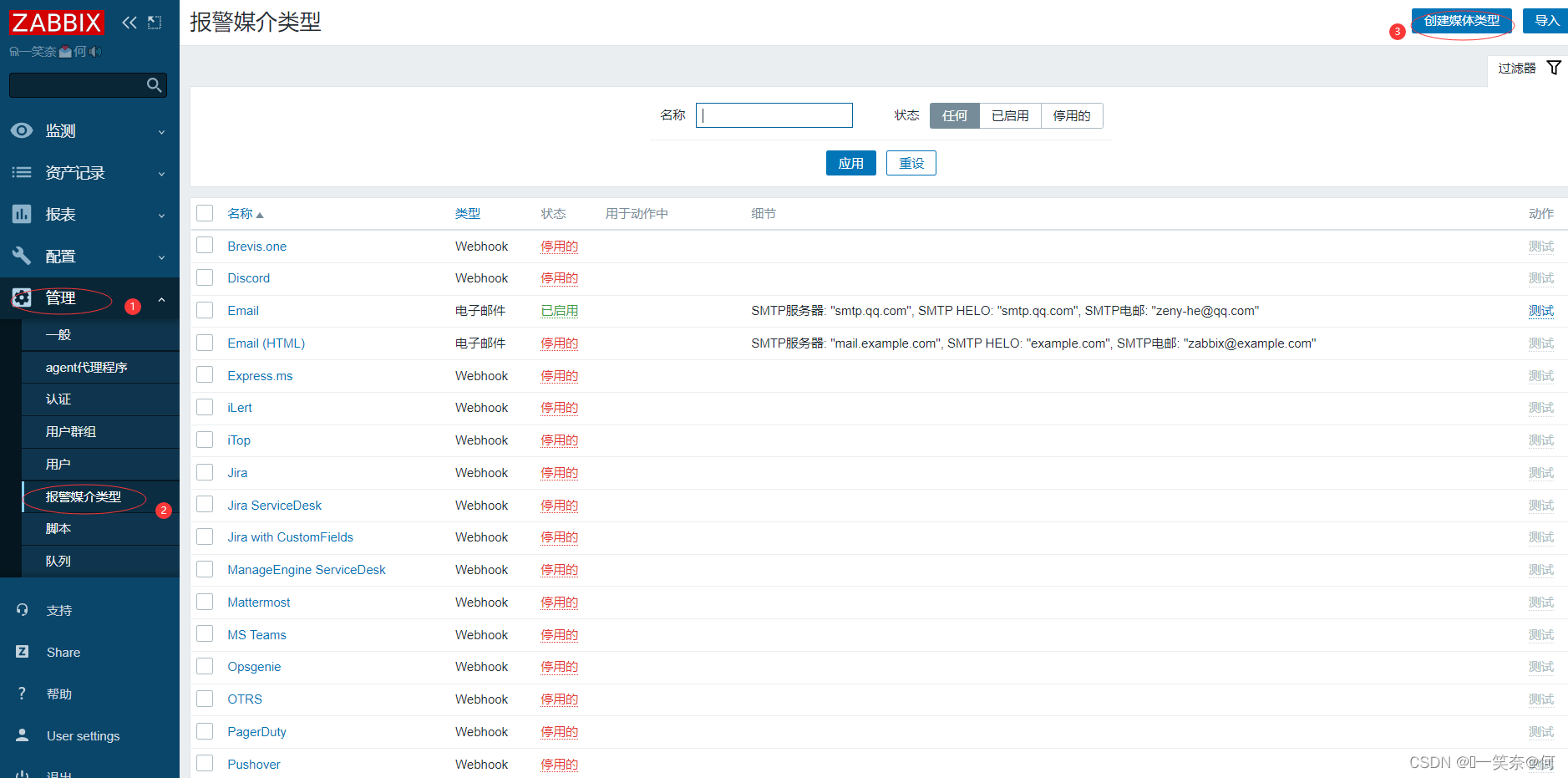Screen dimensions: 1568x778
Task: Open the Pushover media type link
Action: pyautogui.click(x=254, y=765)
